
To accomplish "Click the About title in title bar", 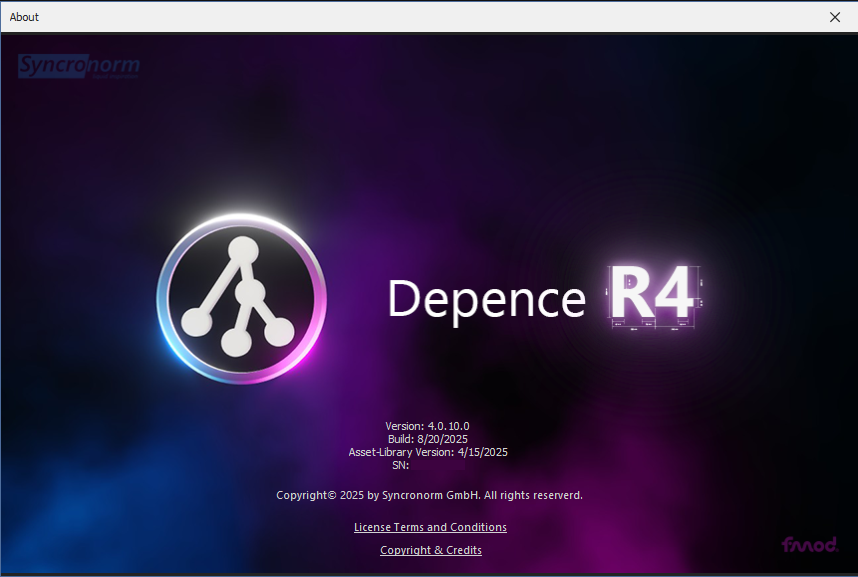I will [24, 17].
